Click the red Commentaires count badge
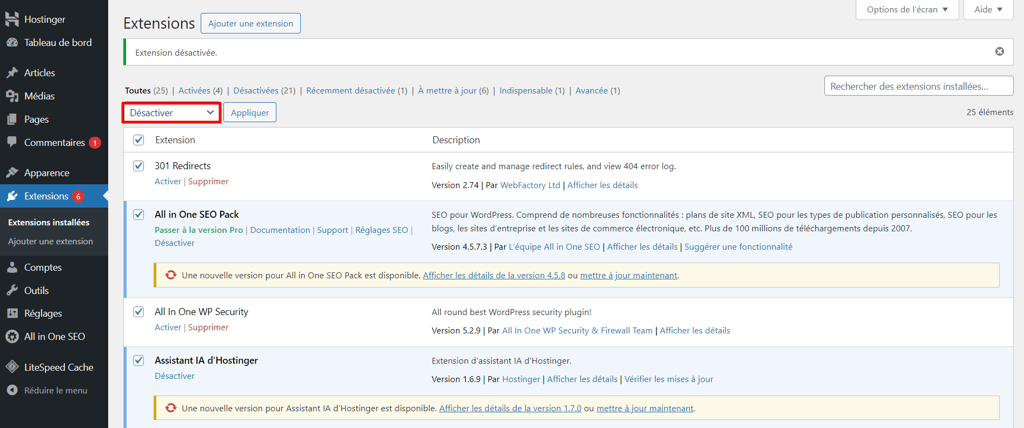This screenshot has height=428, width=1024. pos(95,142)
